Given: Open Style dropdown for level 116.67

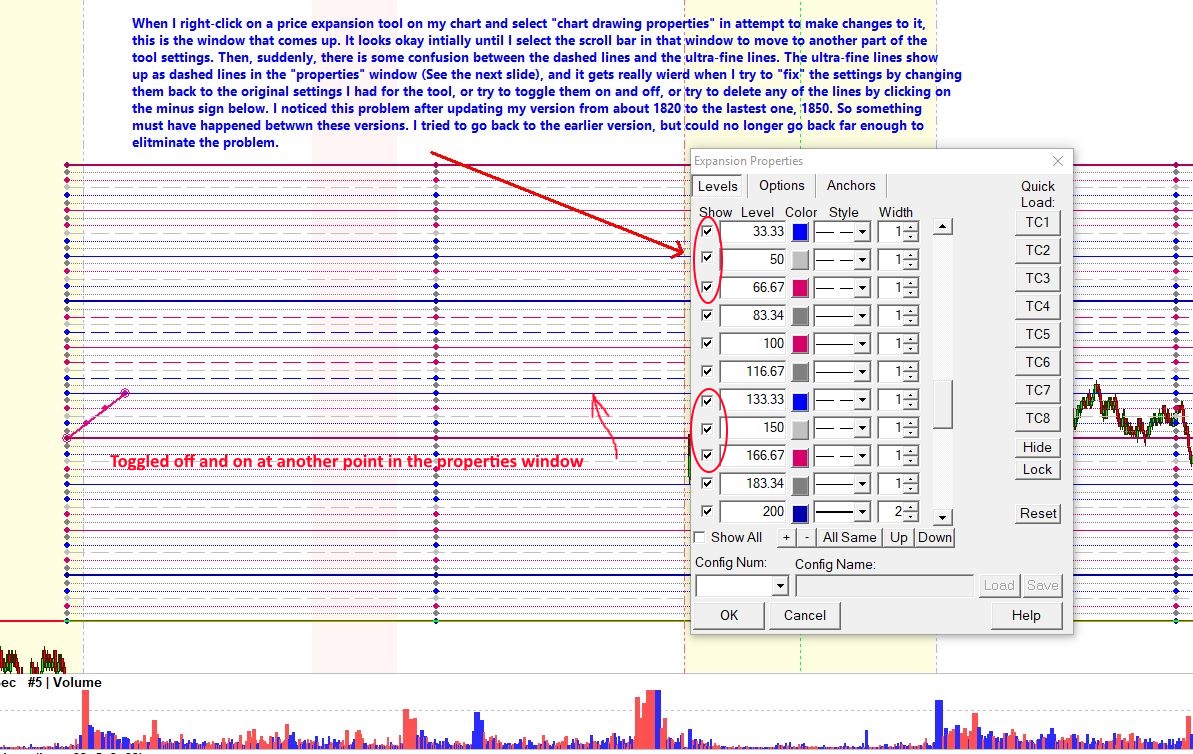Looking at the screenshot, I should click(x=862, y=372).
